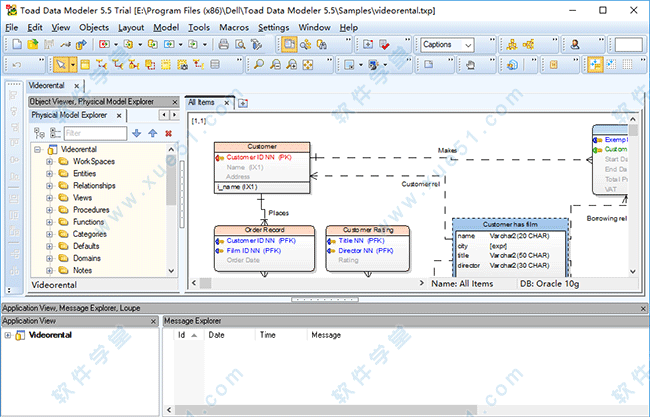Move item down with blue down arrow
Viewport: 650px width, 417px height.
136,133
